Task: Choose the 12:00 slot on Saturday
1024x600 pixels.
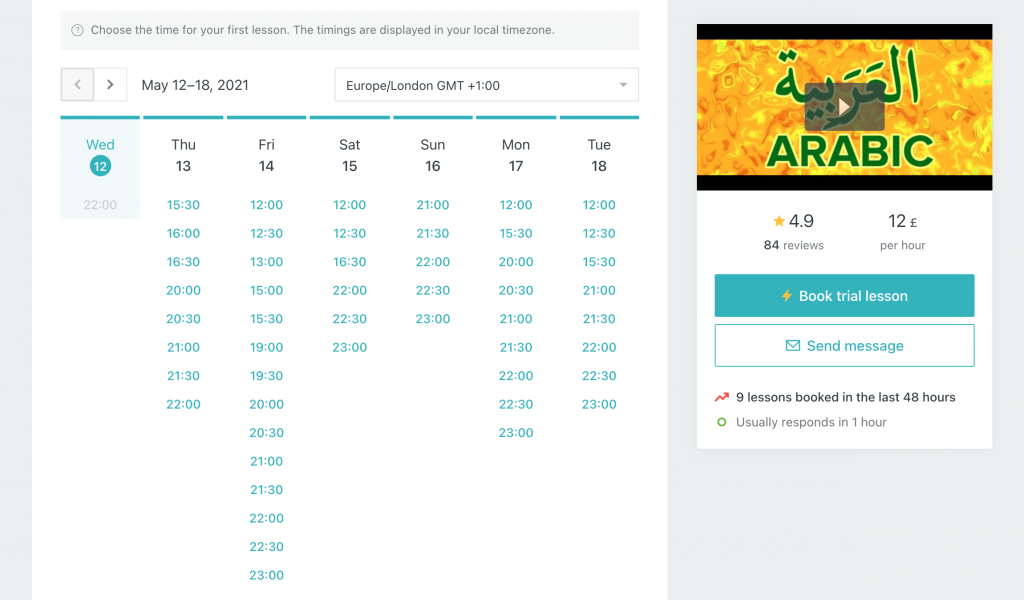Action: tap(349, 204)
